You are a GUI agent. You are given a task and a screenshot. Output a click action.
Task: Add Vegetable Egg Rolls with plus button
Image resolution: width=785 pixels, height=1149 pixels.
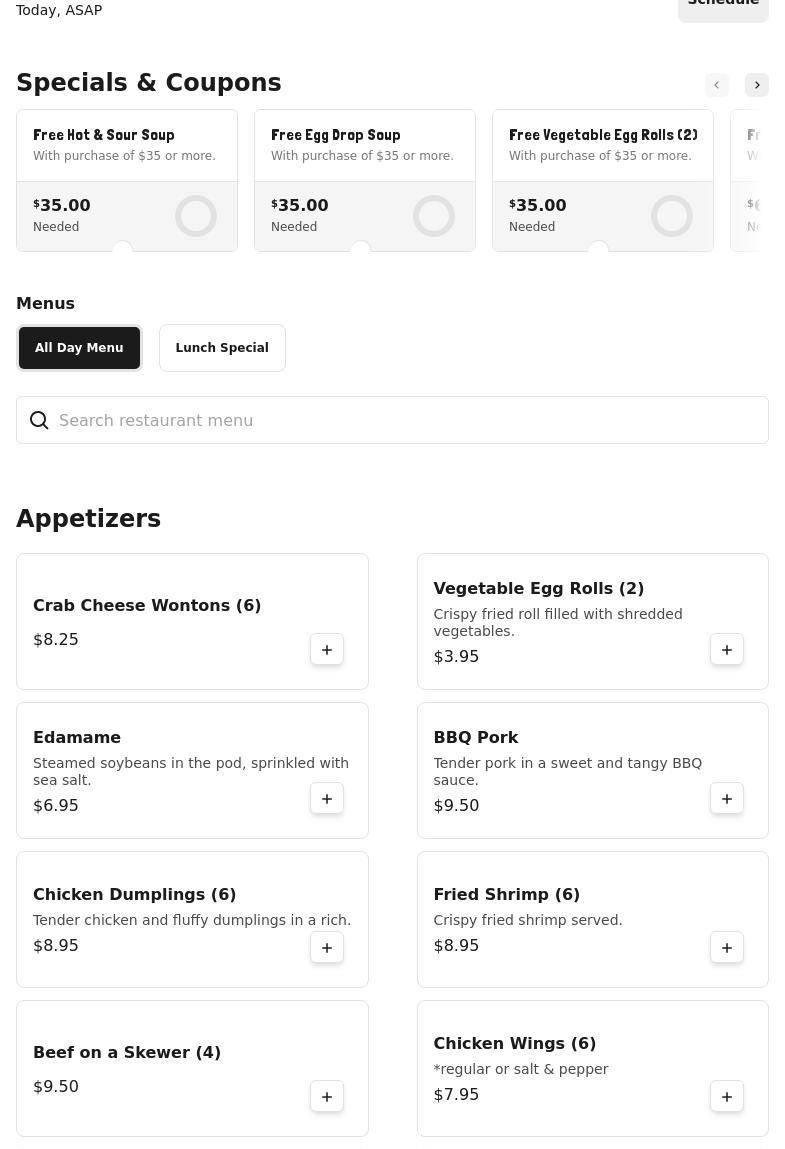(727, 650)
